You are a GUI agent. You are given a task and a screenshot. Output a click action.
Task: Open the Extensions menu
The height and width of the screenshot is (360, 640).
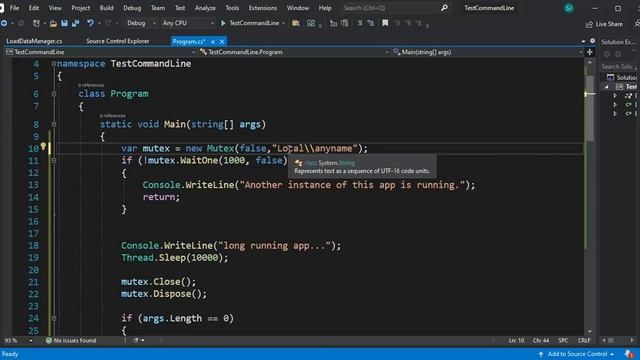pyautogui.click(x=262, y=8)
